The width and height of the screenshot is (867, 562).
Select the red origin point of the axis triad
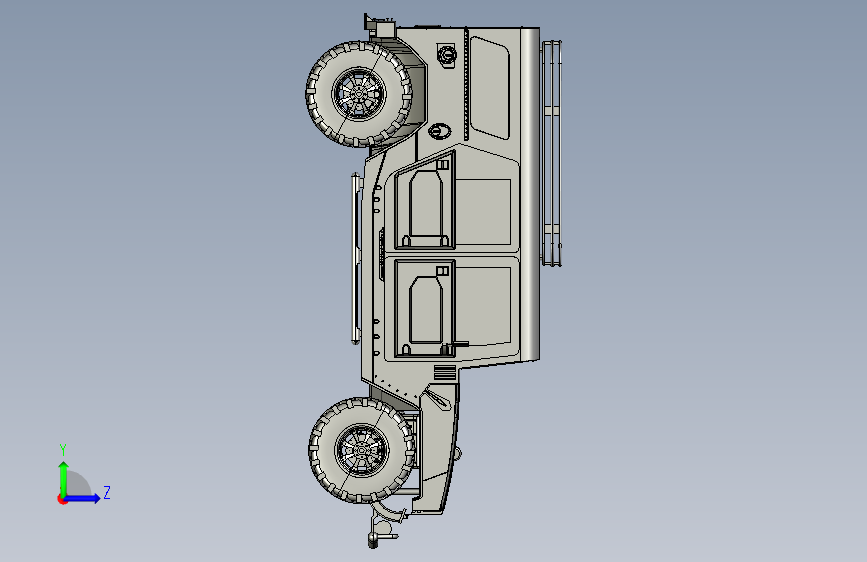point(62,499)
